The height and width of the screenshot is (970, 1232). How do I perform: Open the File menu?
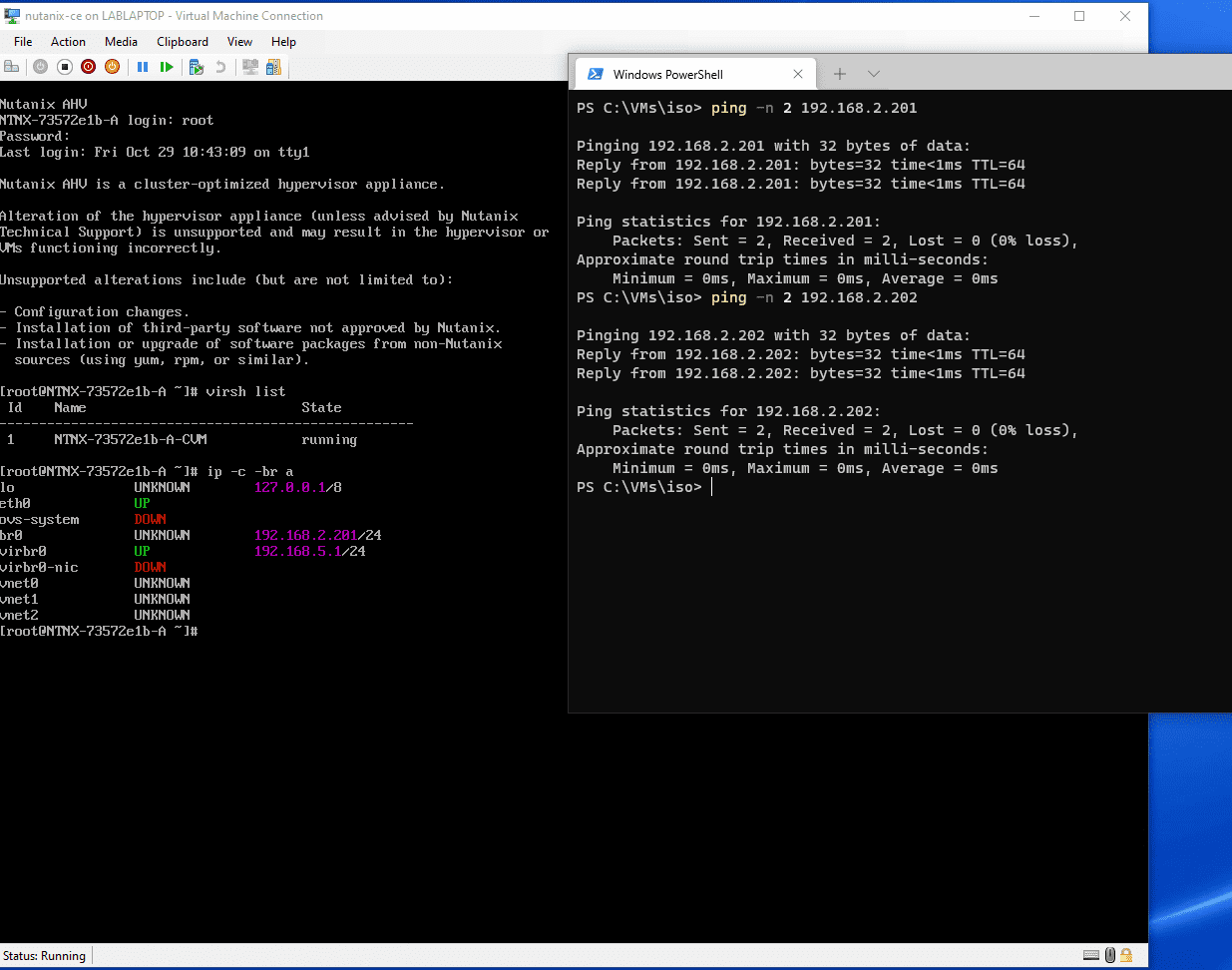pos(23,42)
